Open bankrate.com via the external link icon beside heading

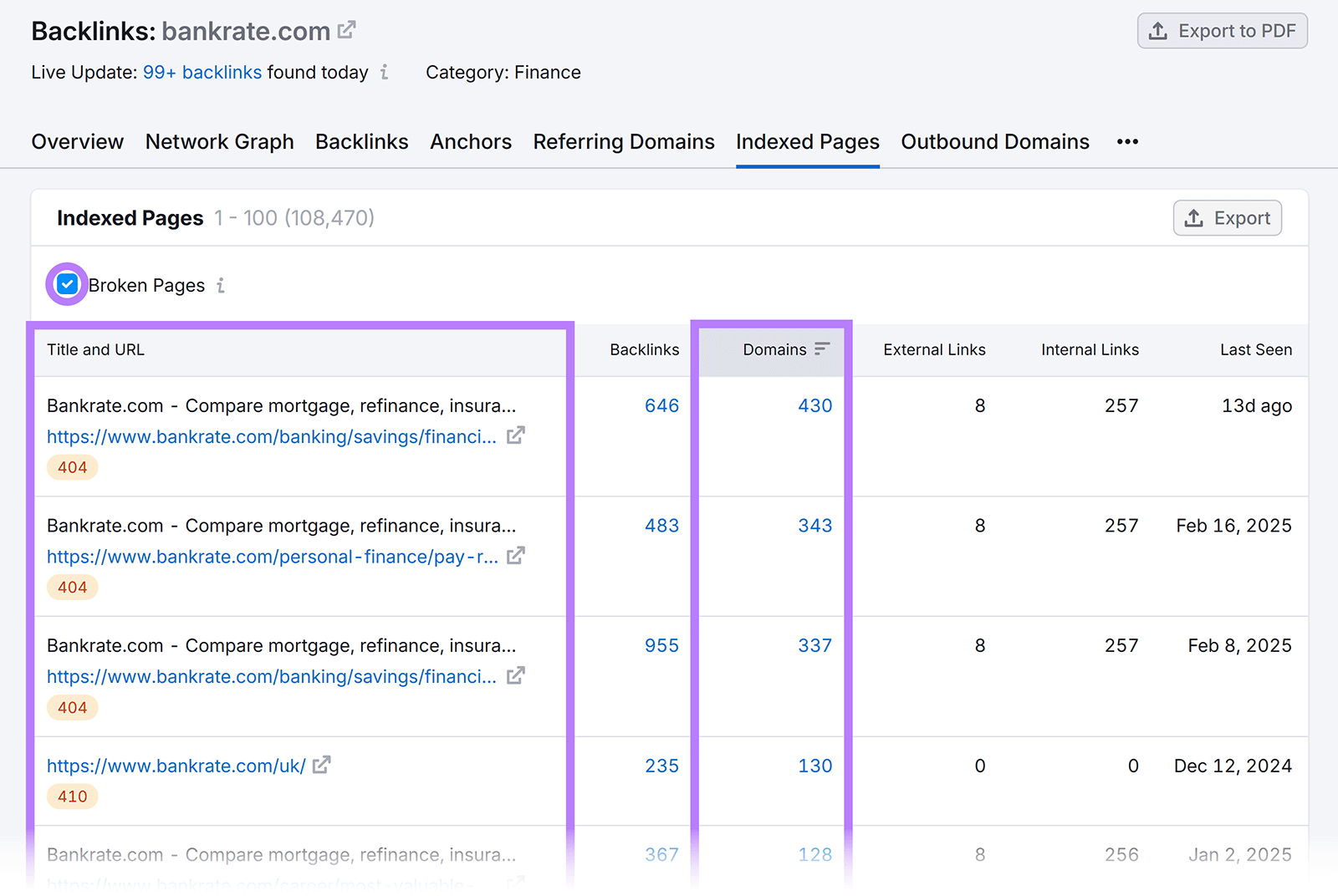(346, 28)
